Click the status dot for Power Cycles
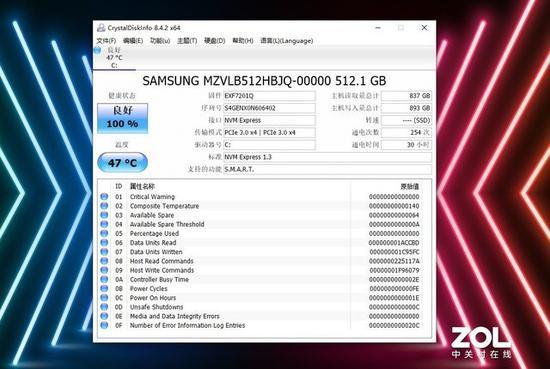 (104, 288)
